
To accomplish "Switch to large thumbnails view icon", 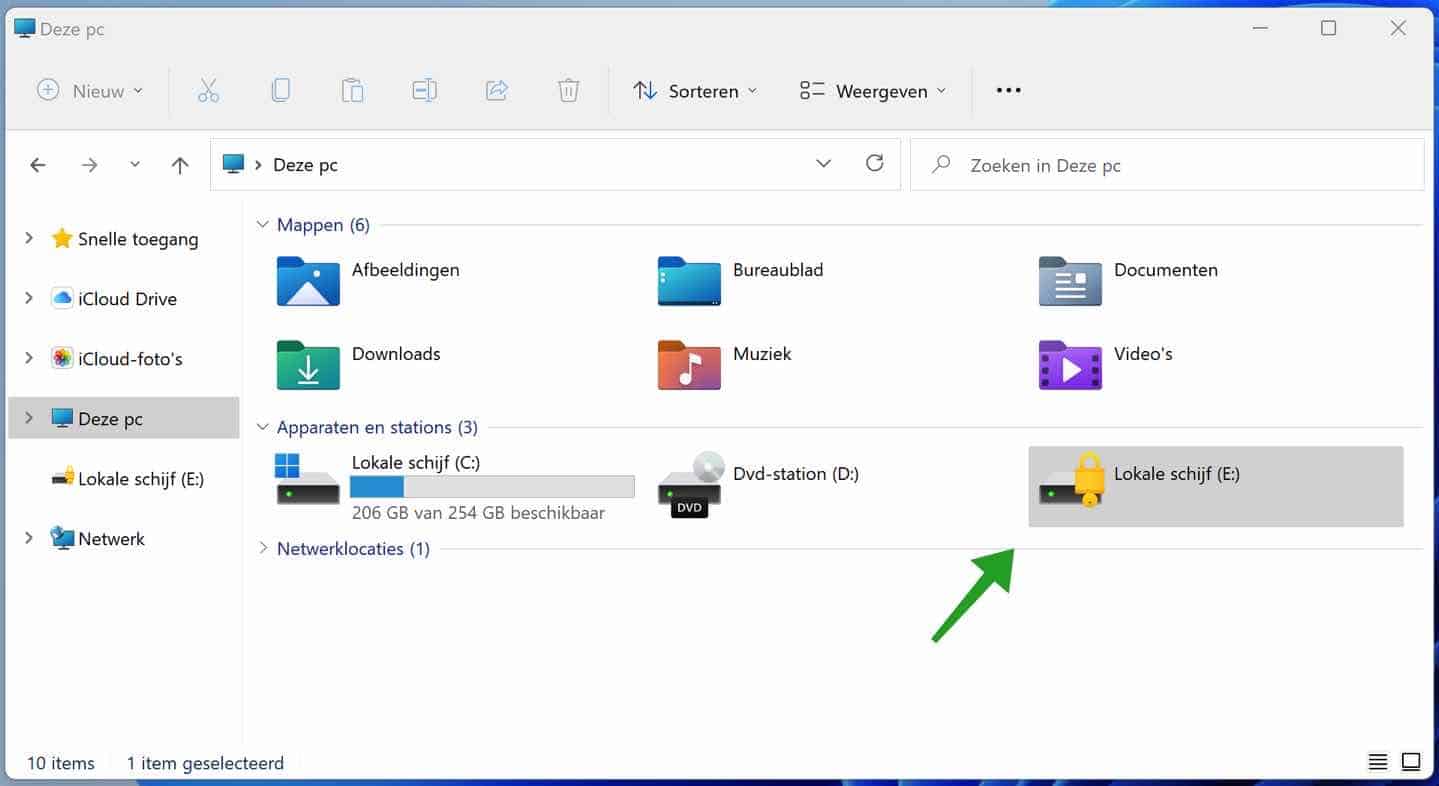I will [1411, 762].
